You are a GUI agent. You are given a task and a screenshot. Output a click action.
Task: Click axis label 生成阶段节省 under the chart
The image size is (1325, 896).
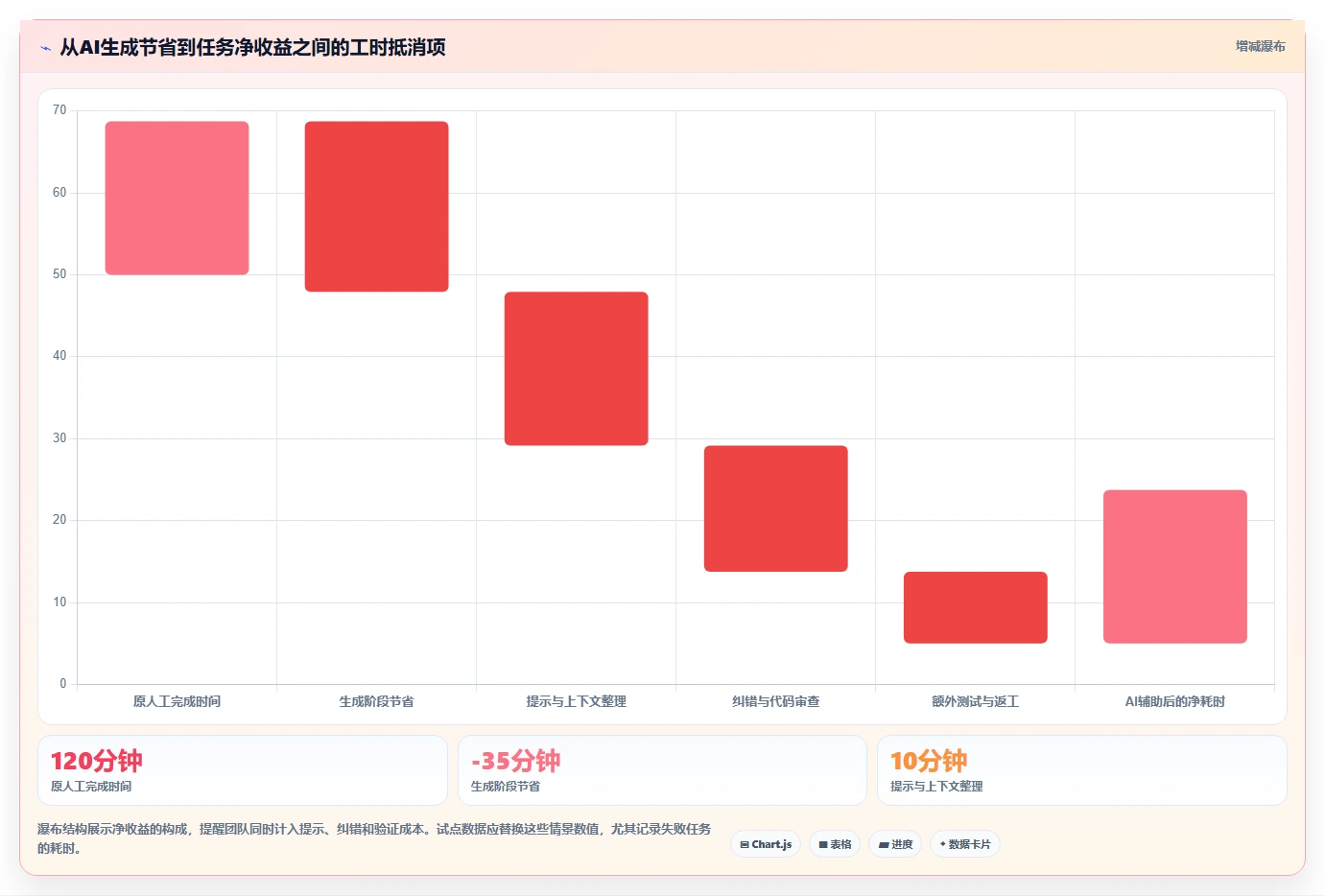(x=376, y=701)
